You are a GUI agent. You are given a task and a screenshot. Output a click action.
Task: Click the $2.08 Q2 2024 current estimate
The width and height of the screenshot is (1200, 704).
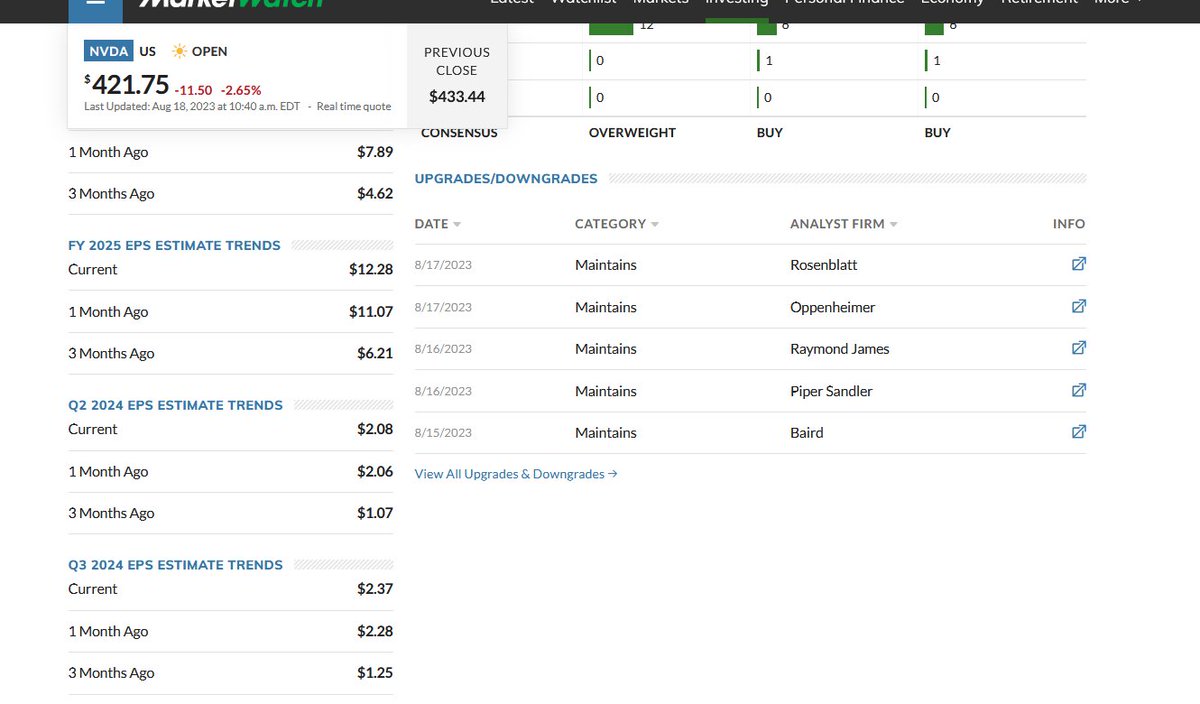click(x=375, y=429)
